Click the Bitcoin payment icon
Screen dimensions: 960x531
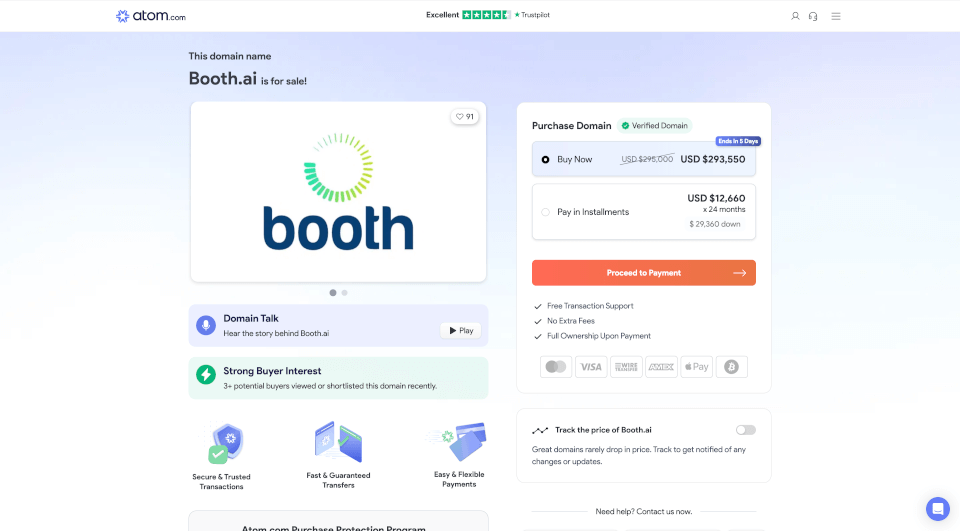732,367
